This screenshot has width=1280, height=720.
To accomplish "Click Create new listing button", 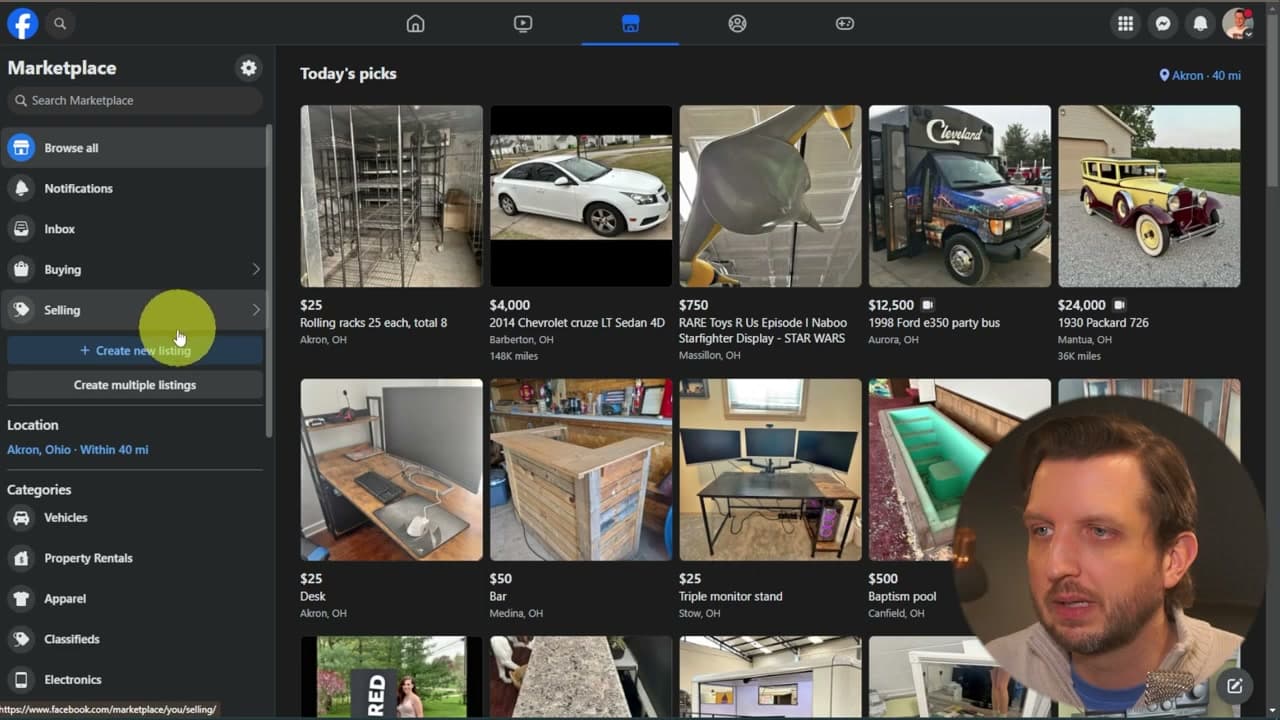I will [135, 351].
